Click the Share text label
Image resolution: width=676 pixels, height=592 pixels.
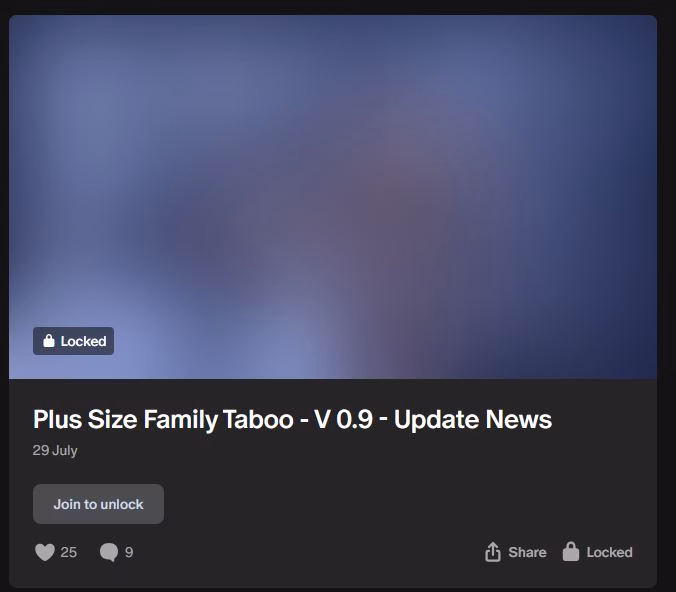point(527,552)
